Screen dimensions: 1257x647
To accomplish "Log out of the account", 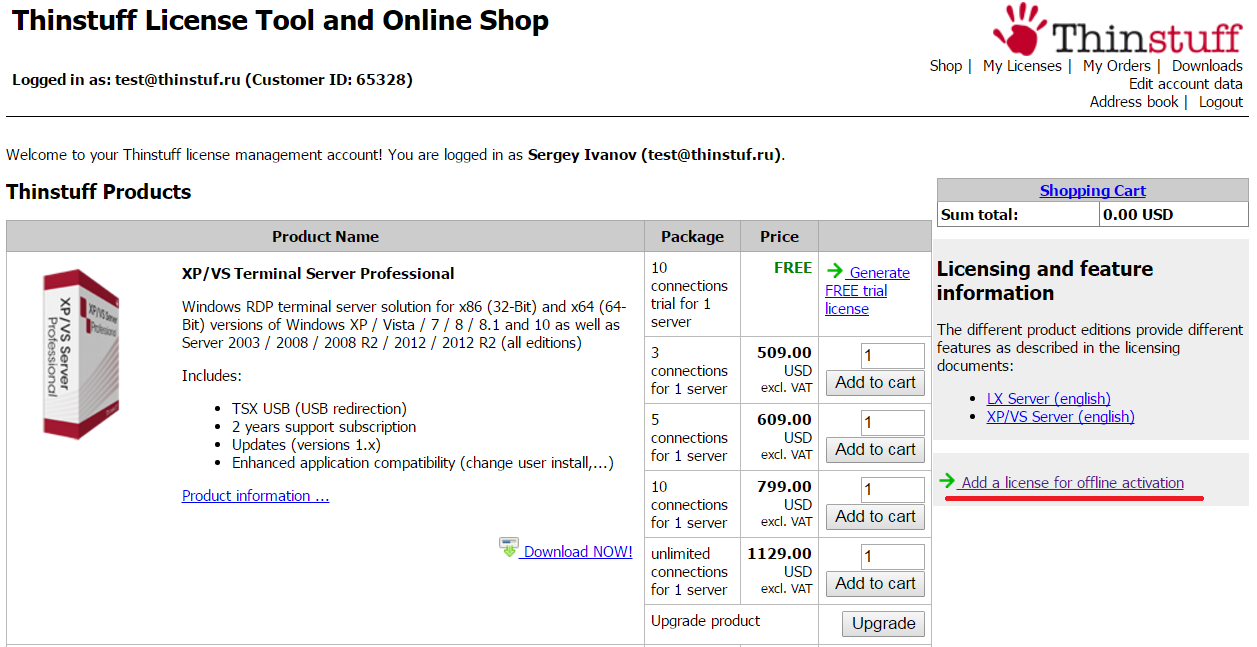I will tap(1221, 102).
